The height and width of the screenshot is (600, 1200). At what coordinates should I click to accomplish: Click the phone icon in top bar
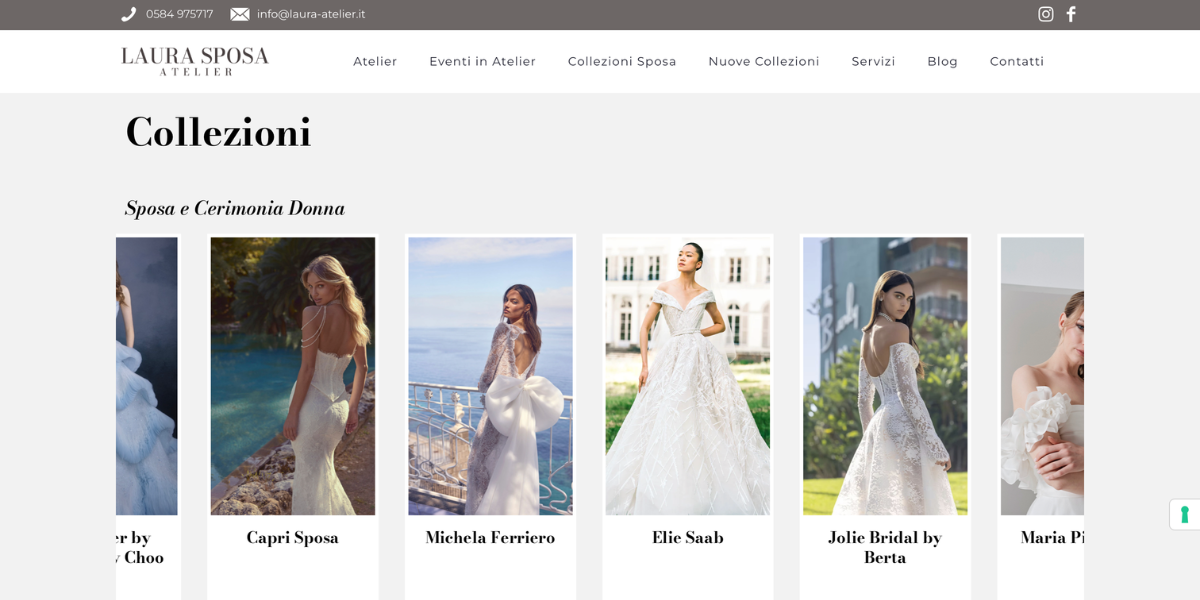[x=129, y=14]
